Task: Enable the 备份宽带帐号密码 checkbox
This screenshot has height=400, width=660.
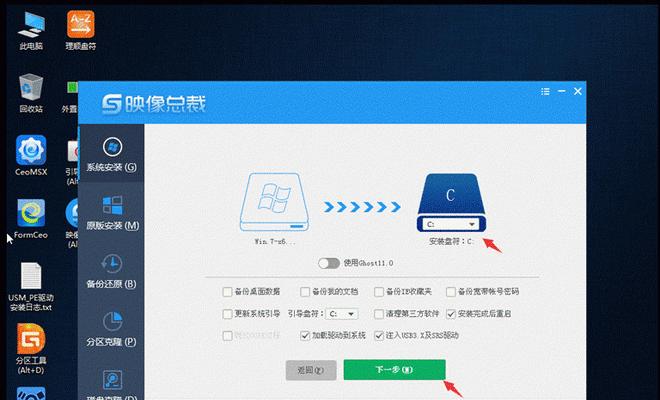Action: pos(451,292)
